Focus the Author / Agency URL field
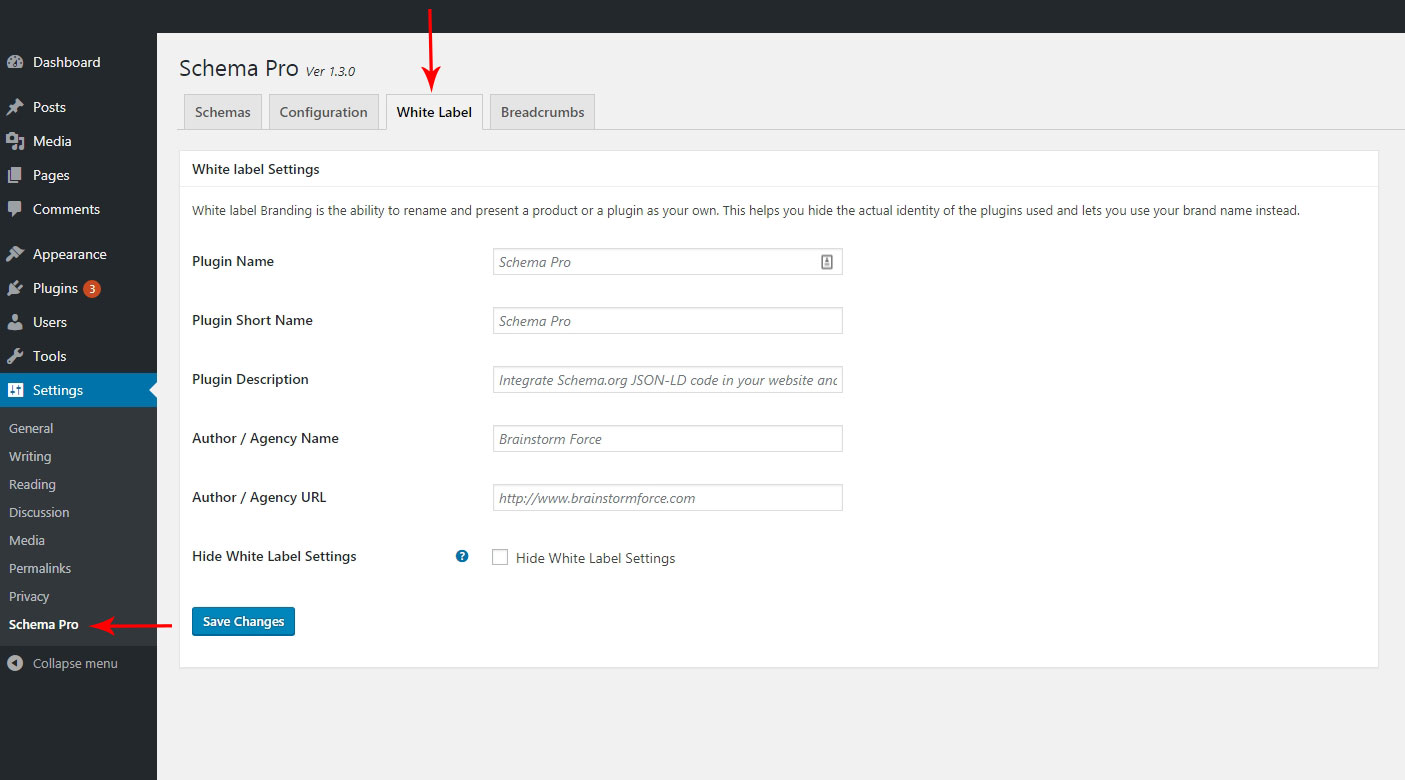Viewport: 1405px width, 780px height. tap(667, 498)
